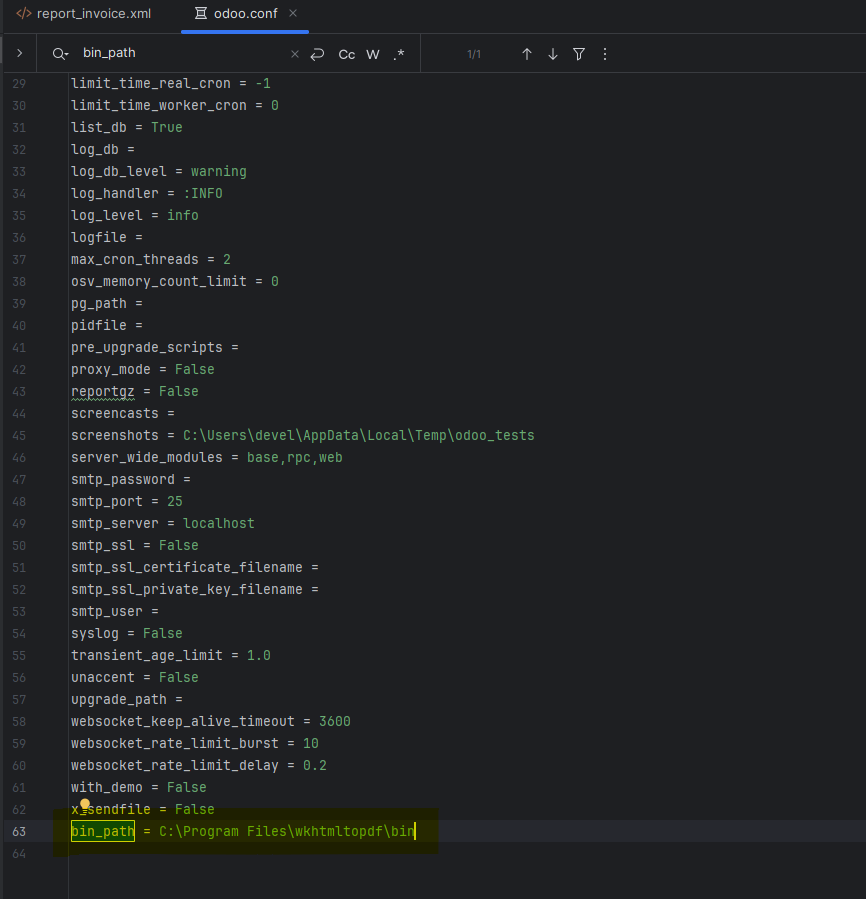Enable Regex (.*) search option
The height and width of the screenshot is (899, 866).
399,54
